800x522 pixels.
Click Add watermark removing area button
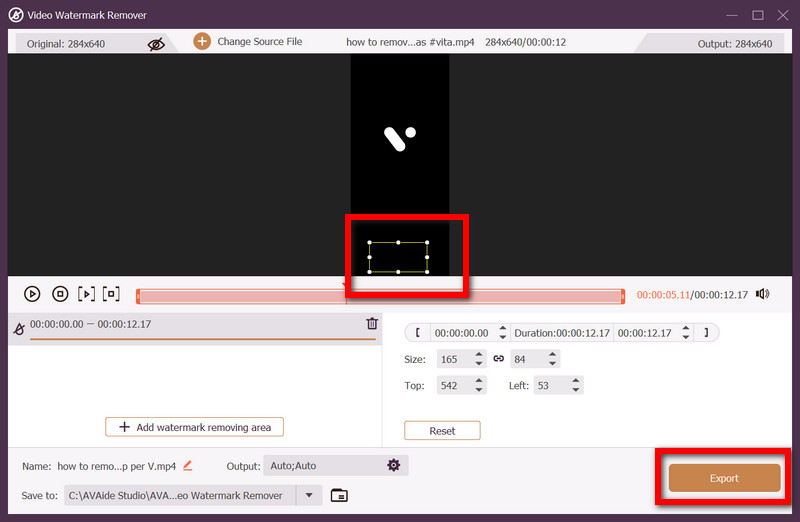click(195, 427)
